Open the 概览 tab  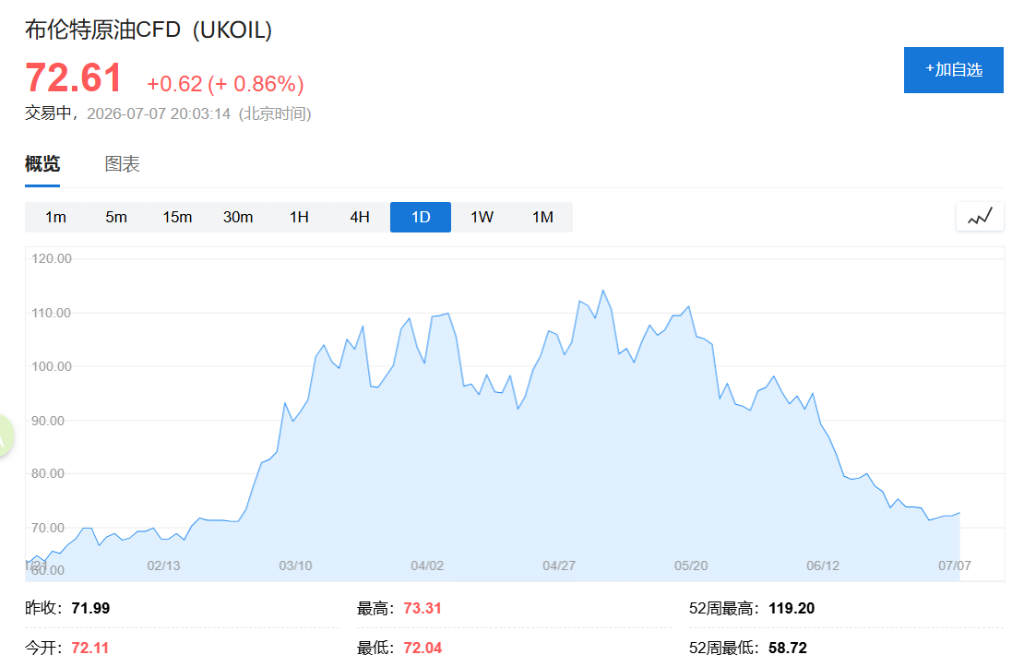pyautogui.click(x=42, y=164)
